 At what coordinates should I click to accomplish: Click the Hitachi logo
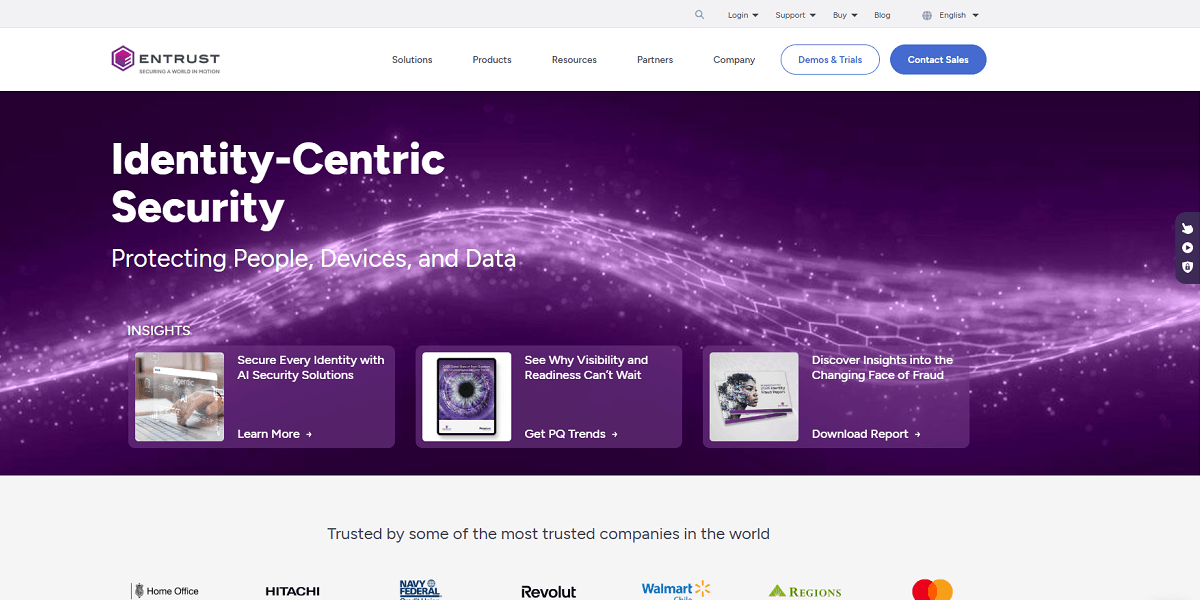click(292, 591)
